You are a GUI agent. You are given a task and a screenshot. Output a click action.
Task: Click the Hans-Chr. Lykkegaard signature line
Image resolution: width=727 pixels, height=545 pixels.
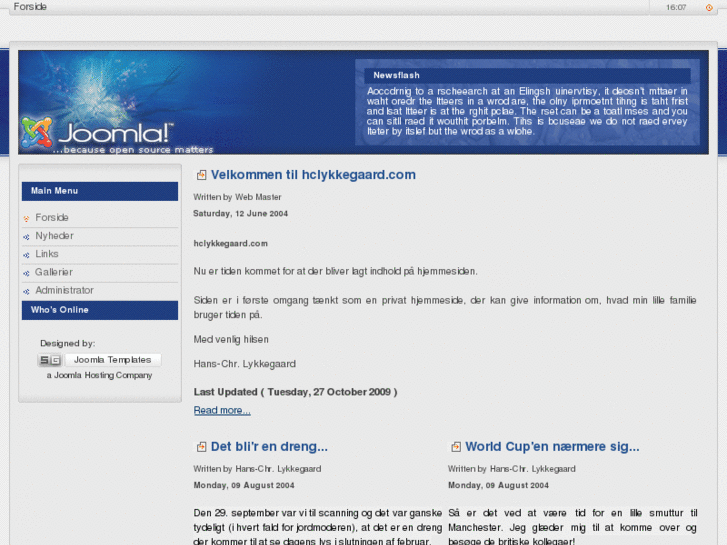coord(244,364)
